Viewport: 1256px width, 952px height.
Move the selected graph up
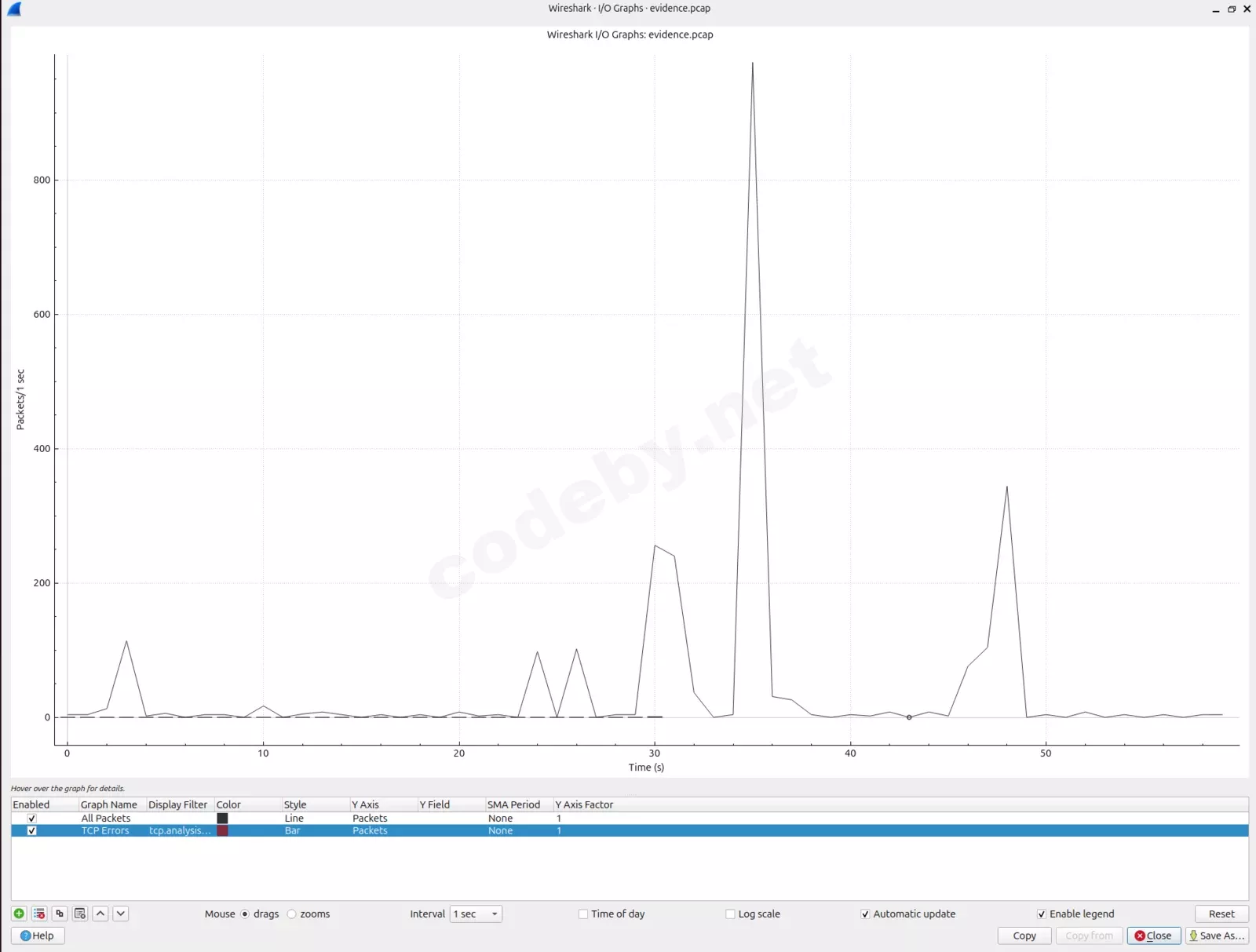(x=100, y=914)
